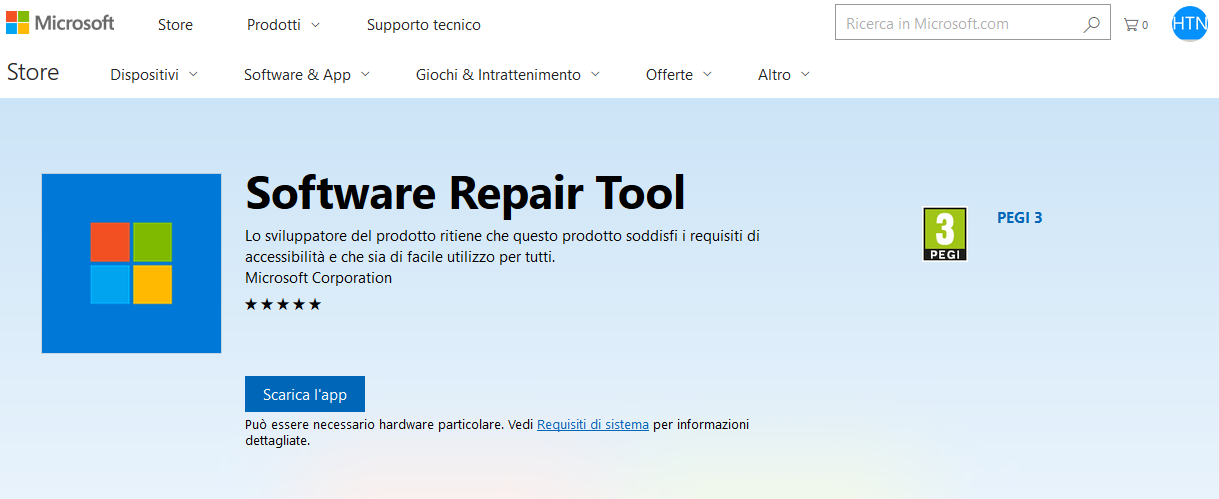Screen dimensions: 1219x499
Task: Open the Store link in top bar
Action: pyautogui.click(x=175, y=24)
